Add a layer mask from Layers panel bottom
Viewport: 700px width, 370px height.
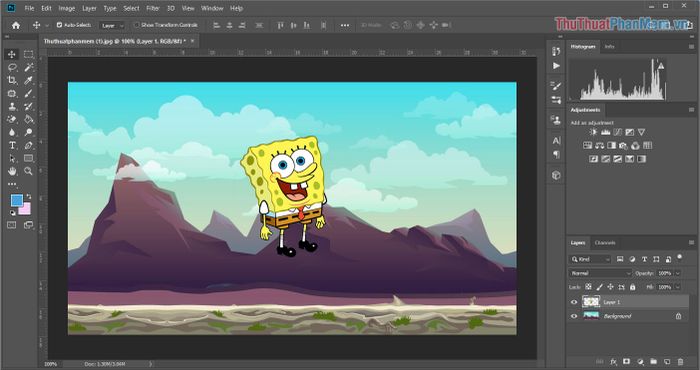(x=627, y=362)
